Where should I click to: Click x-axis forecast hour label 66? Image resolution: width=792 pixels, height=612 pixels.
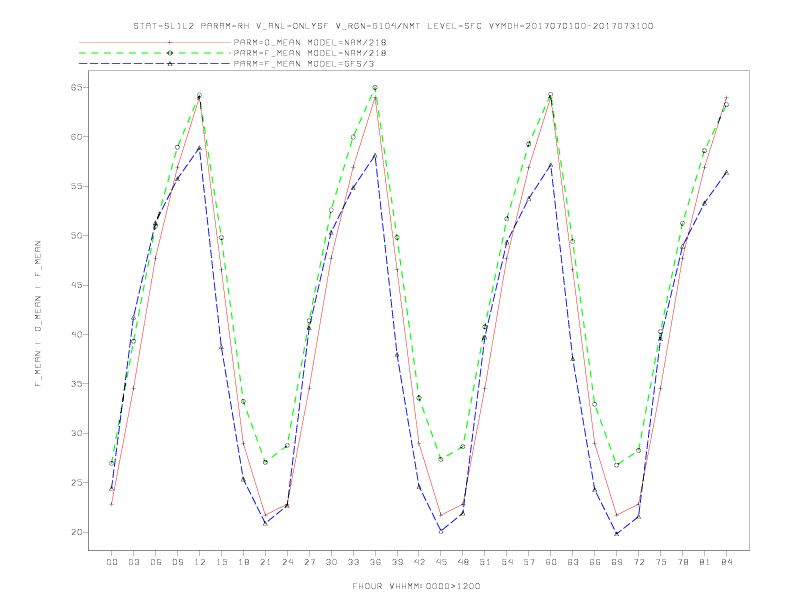coord(595,562)
